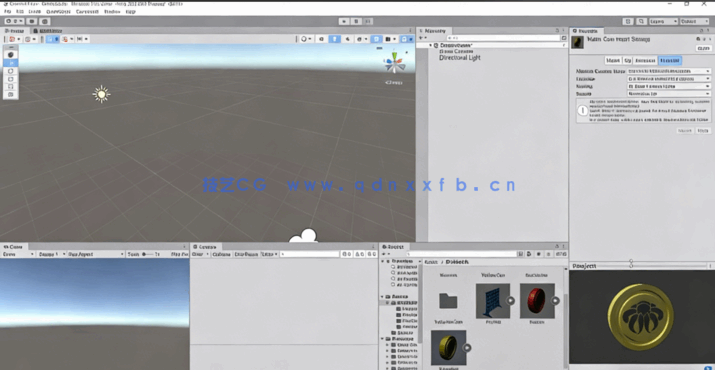Image resolution: width=715 pixels, height=370 pixels.
Task: Open the account dropdown in toolbar
Action: pos(14,21)
